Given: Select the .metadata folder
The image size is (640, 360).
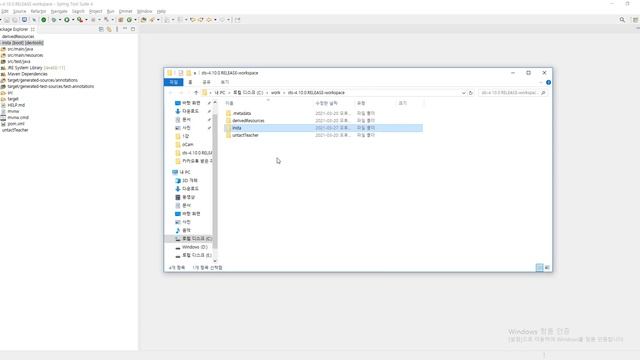Looking at the screenshot, I should 242,113.
